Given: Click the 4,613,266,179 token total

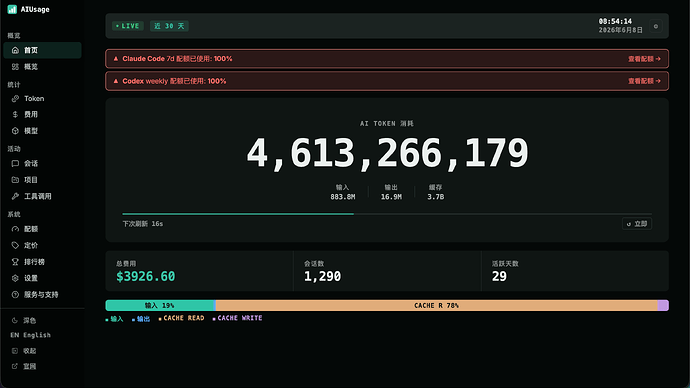Looking at the screenshot, I should 387,153.
